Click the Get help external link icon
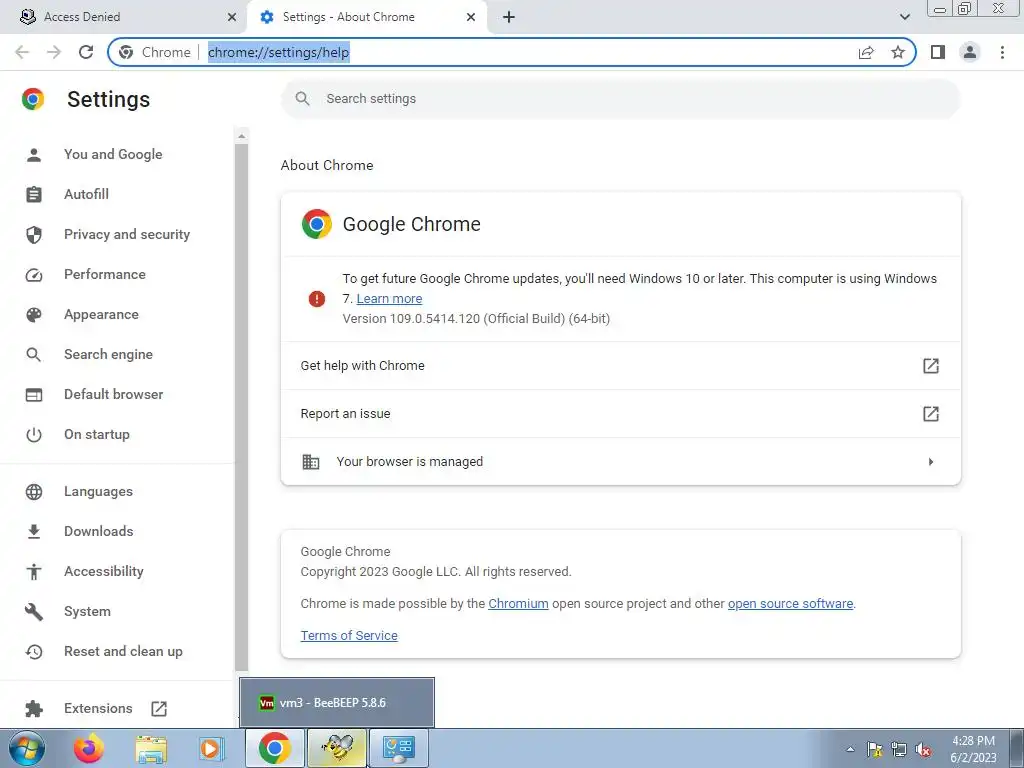The image size is (1024, 768). pos(931,366)
